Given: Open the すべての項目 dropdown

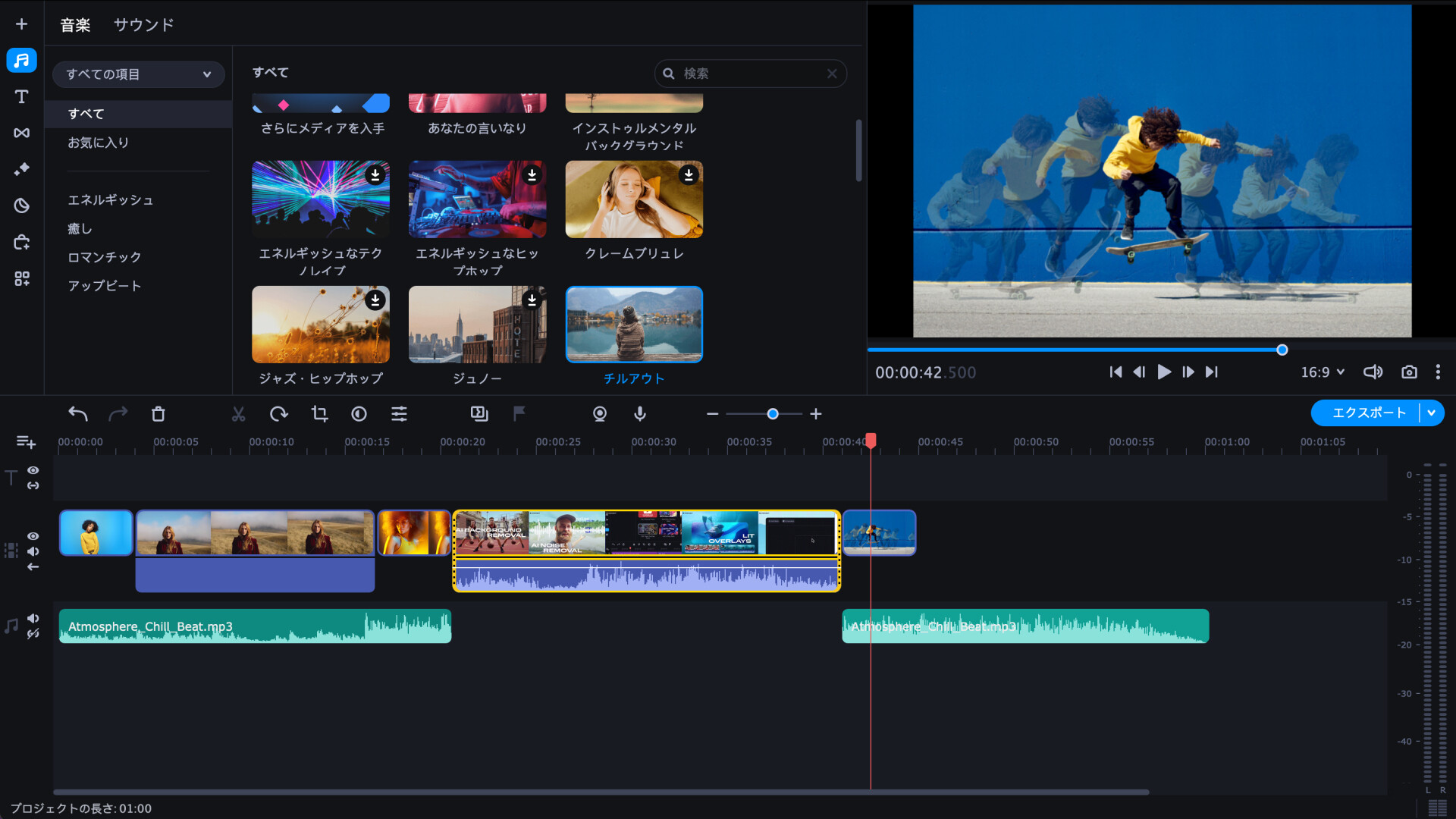Looking at the screenshot, I should point(138,74).
